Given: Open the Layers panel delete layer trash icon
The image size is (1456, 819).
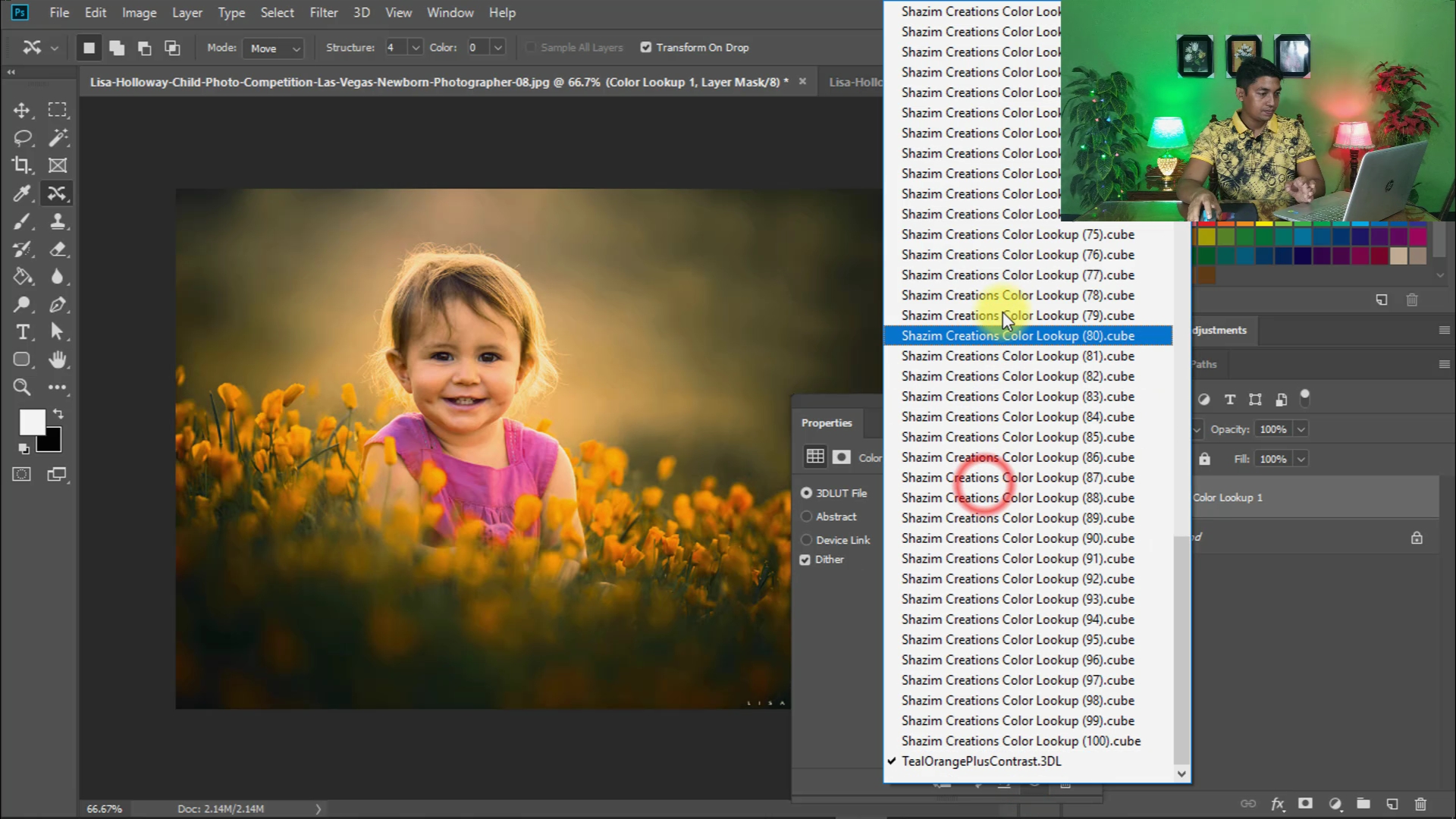Looking at the screenshot, I should click(x=1422, y=804).
